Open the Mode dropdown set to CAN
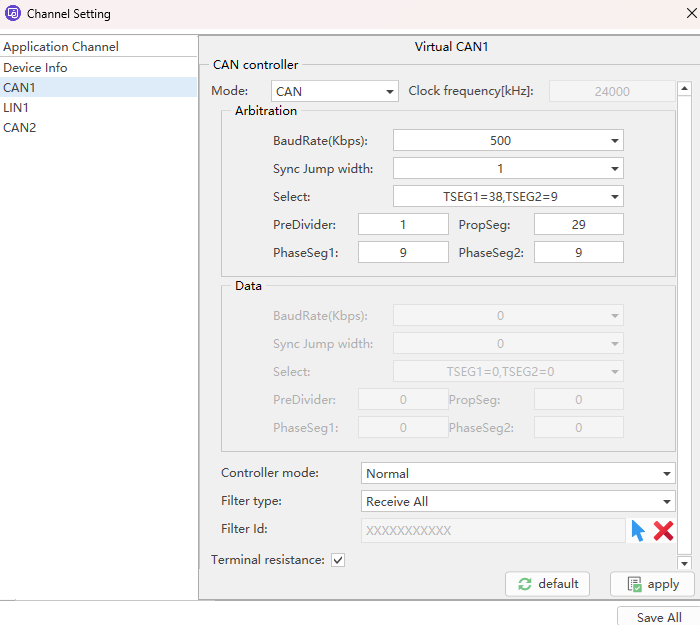Screen dimensions: 700x625 334,92
